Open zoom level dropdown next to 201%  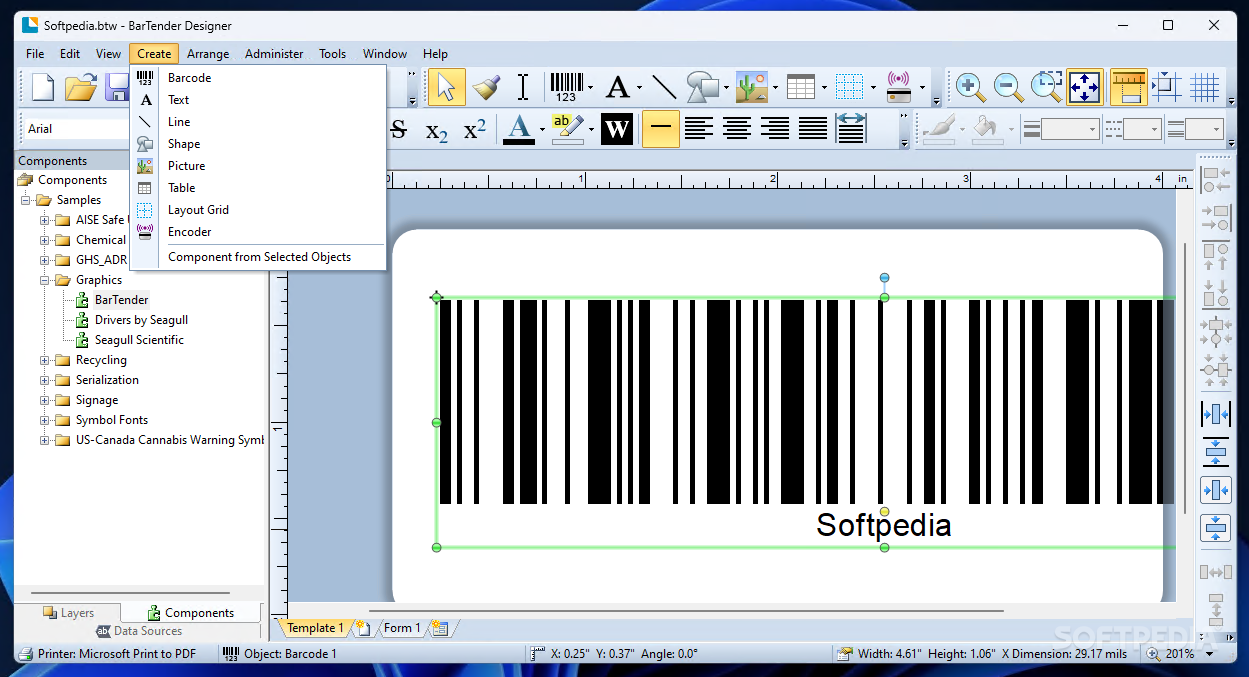point(1211,654)
